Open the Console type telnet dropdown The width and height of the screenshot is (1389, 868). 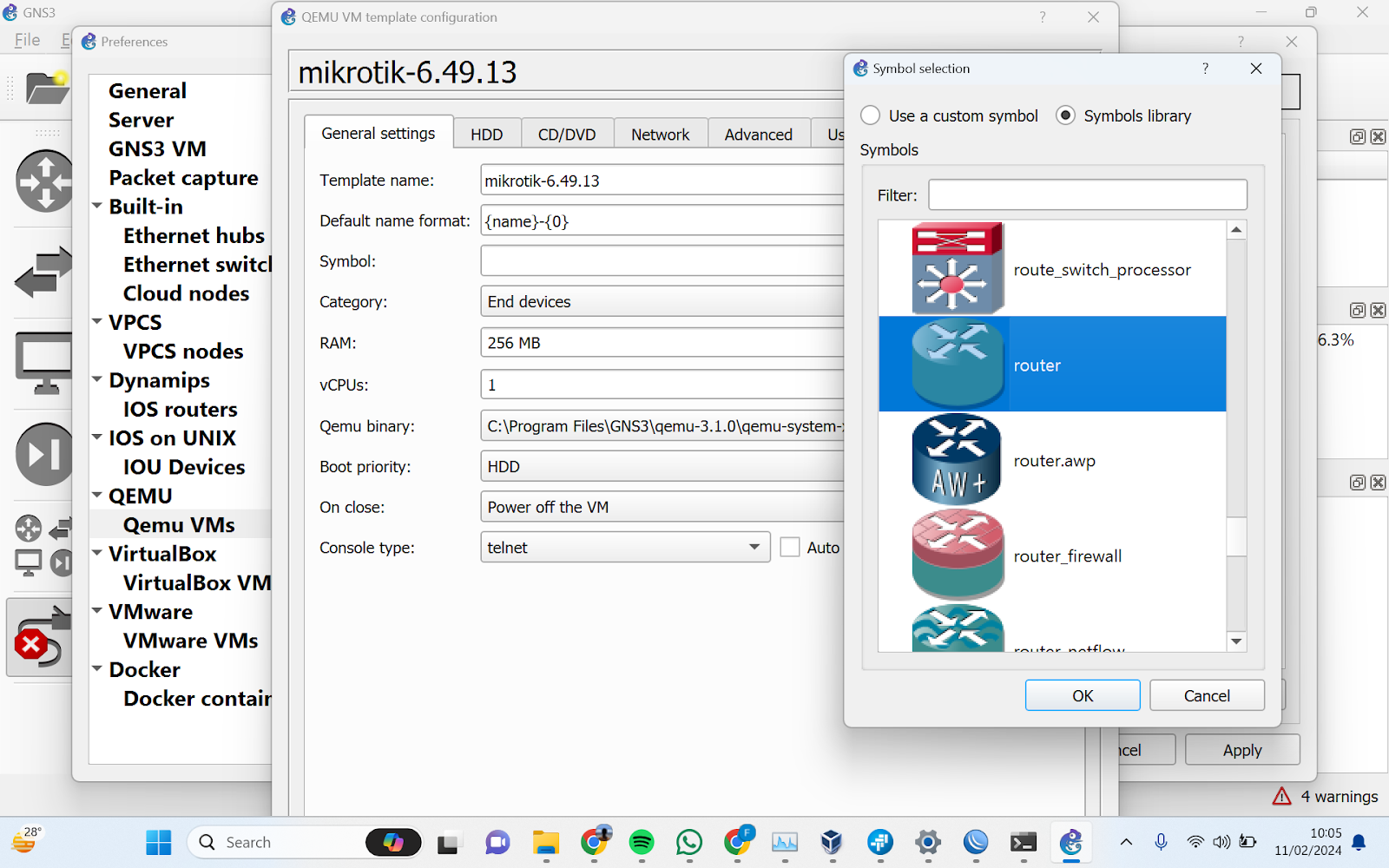(x=625, y=548)
